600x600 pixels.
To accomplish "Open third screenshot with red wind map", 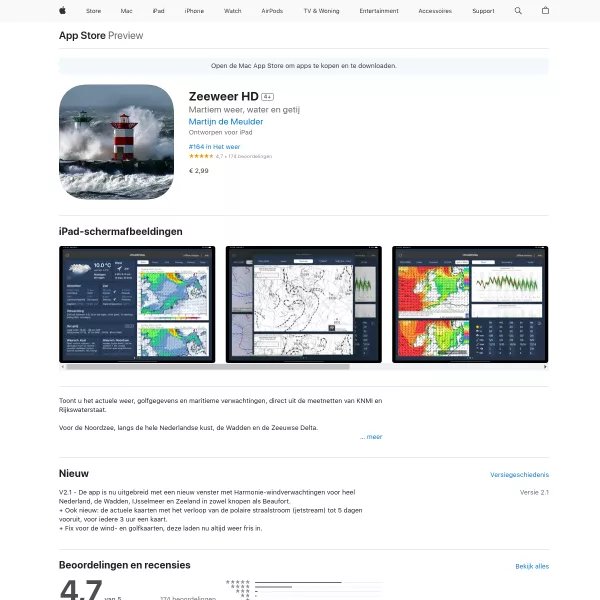I will [x=470, y=305].
